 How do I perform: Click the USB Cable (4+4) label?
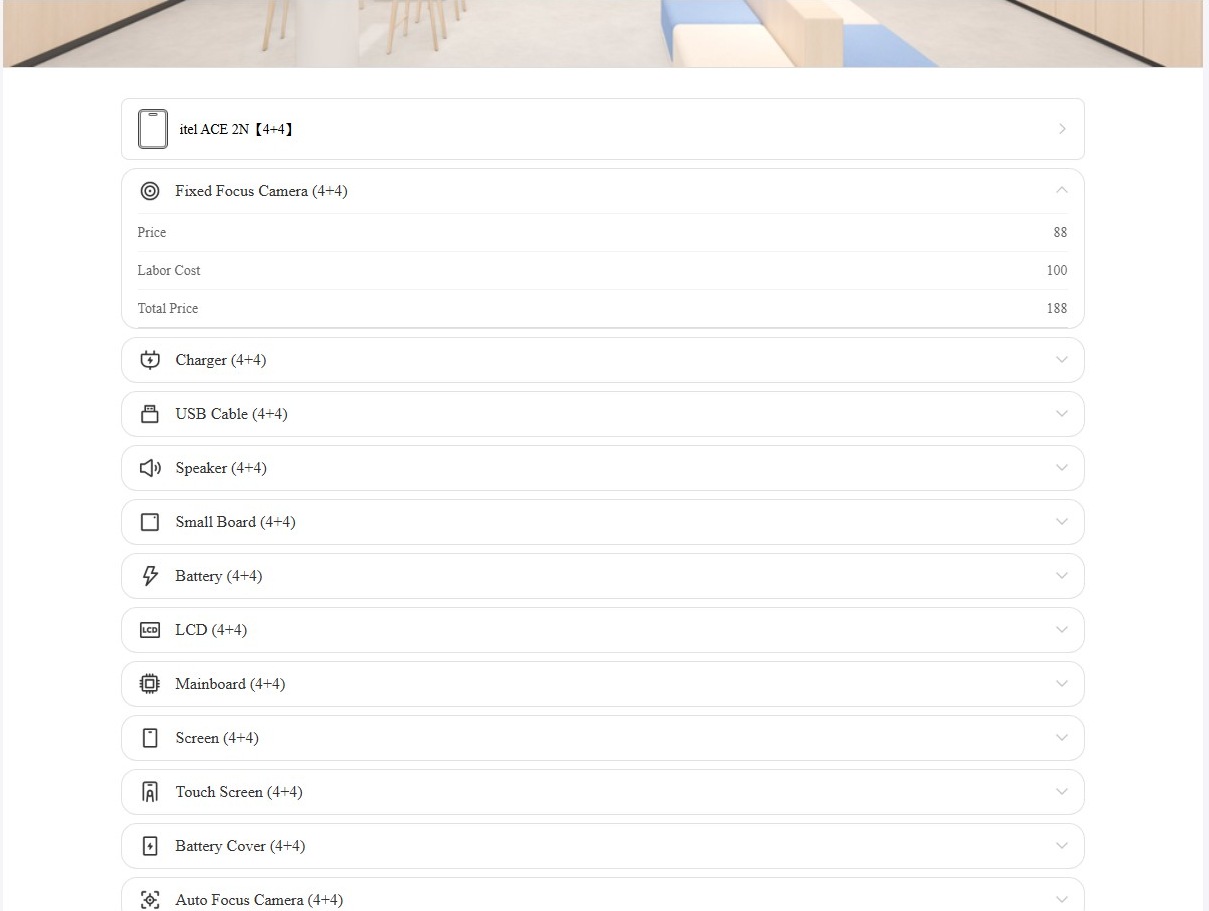click(x=231, y=414)
